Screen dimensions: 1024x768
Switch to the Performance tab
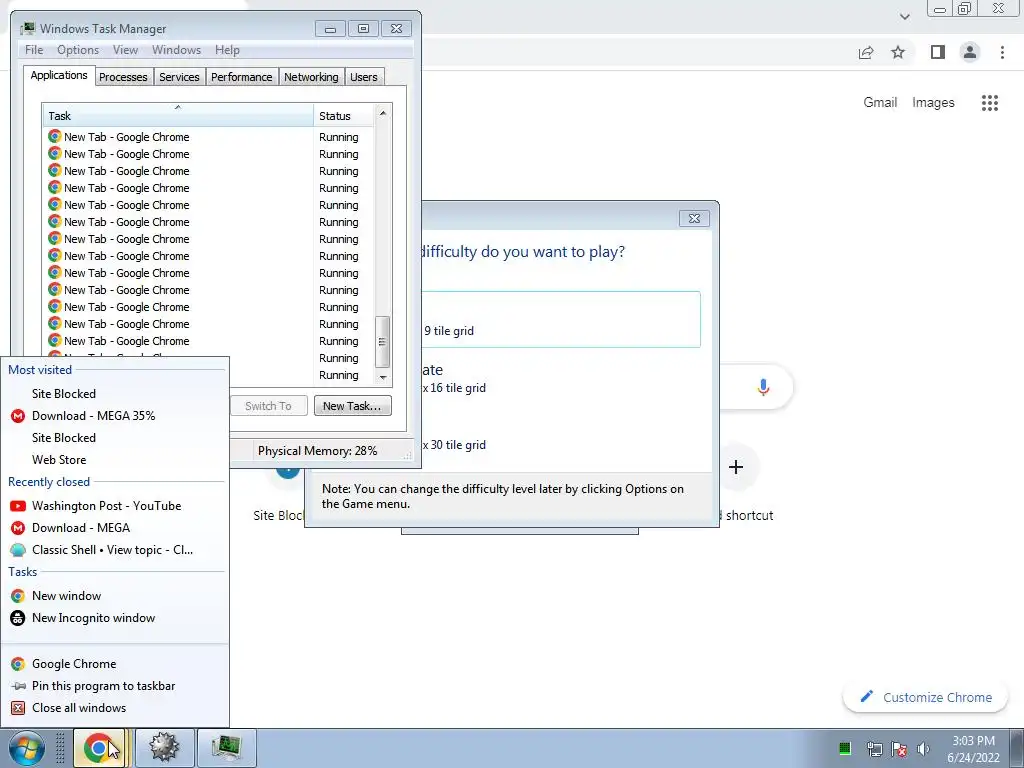(x=242, y=77)
